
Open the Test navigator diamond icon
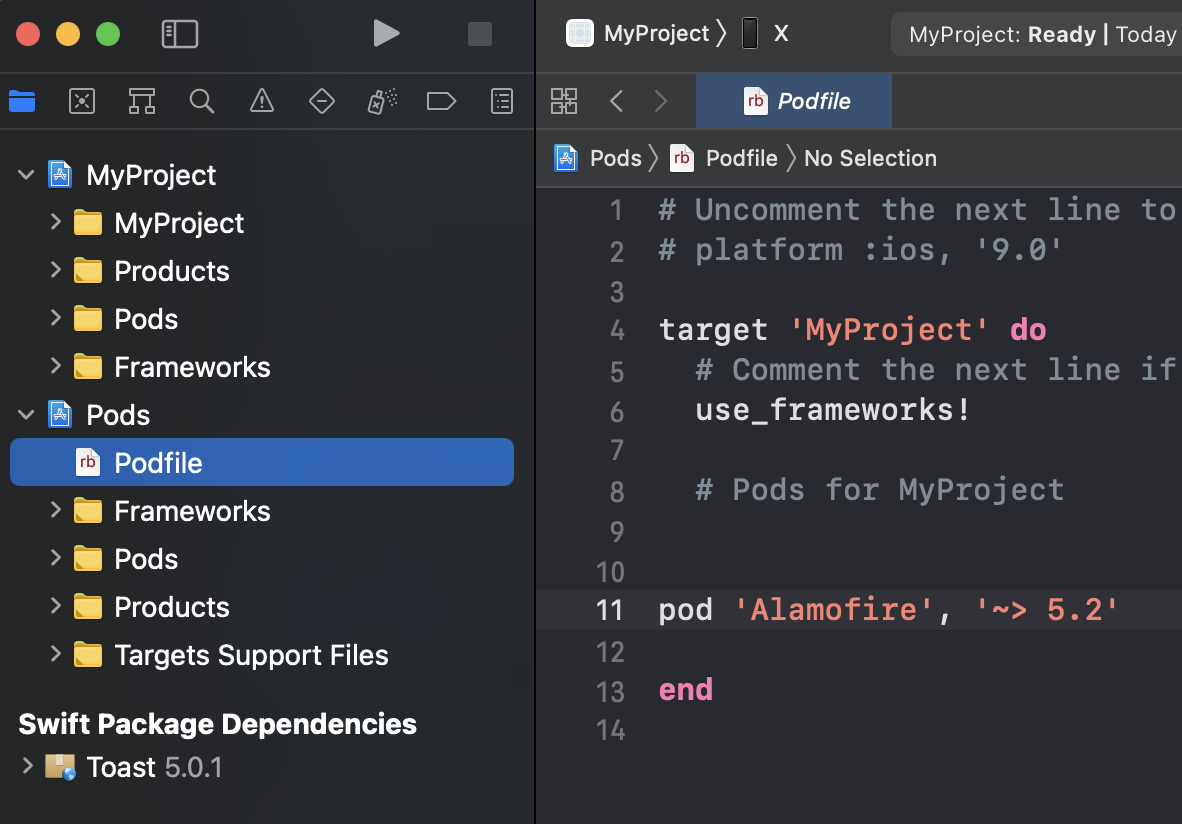(322, 101)
